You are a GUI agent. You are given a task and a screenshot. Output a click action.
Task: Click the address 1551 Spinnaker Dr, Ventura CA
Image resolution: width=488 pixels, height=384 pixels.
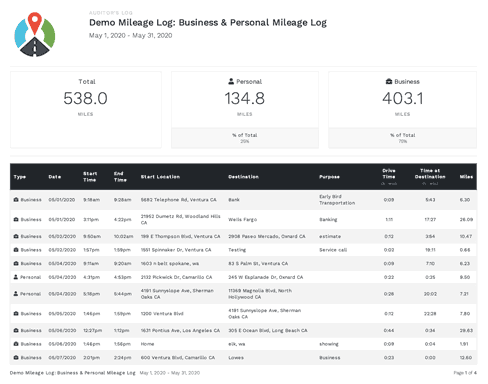tap(176, 250)
